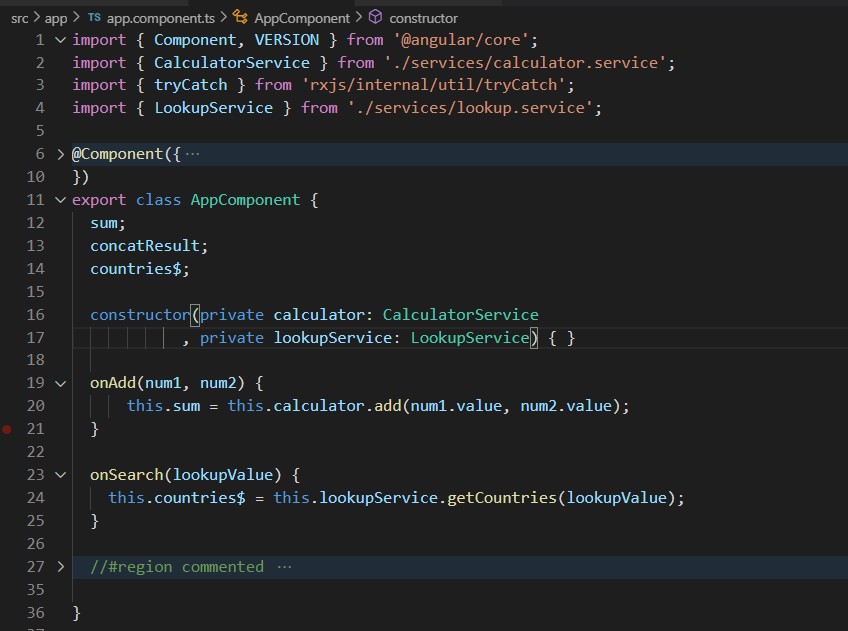848x631 pixels.
Task: Collapse the AppComponent class at line 11
Action: (x=61, y=200)
